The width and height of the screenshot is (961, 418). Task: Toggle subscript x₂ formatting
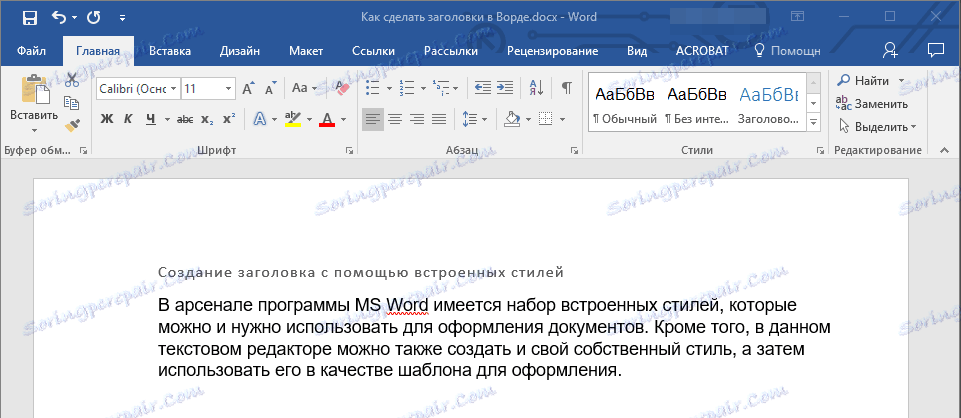pos(207,119)
